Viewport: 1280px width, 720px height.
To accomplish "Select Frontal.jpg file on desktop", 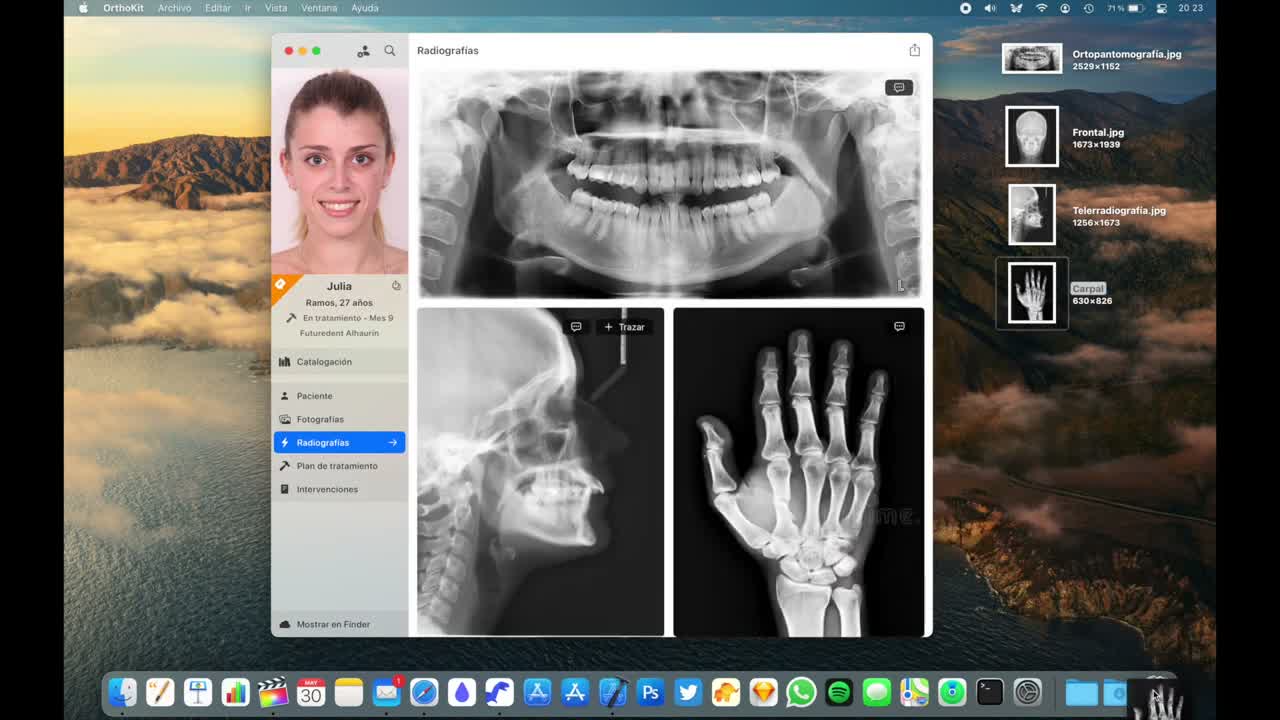I will pyautogui.click(x=1032, y=136).
